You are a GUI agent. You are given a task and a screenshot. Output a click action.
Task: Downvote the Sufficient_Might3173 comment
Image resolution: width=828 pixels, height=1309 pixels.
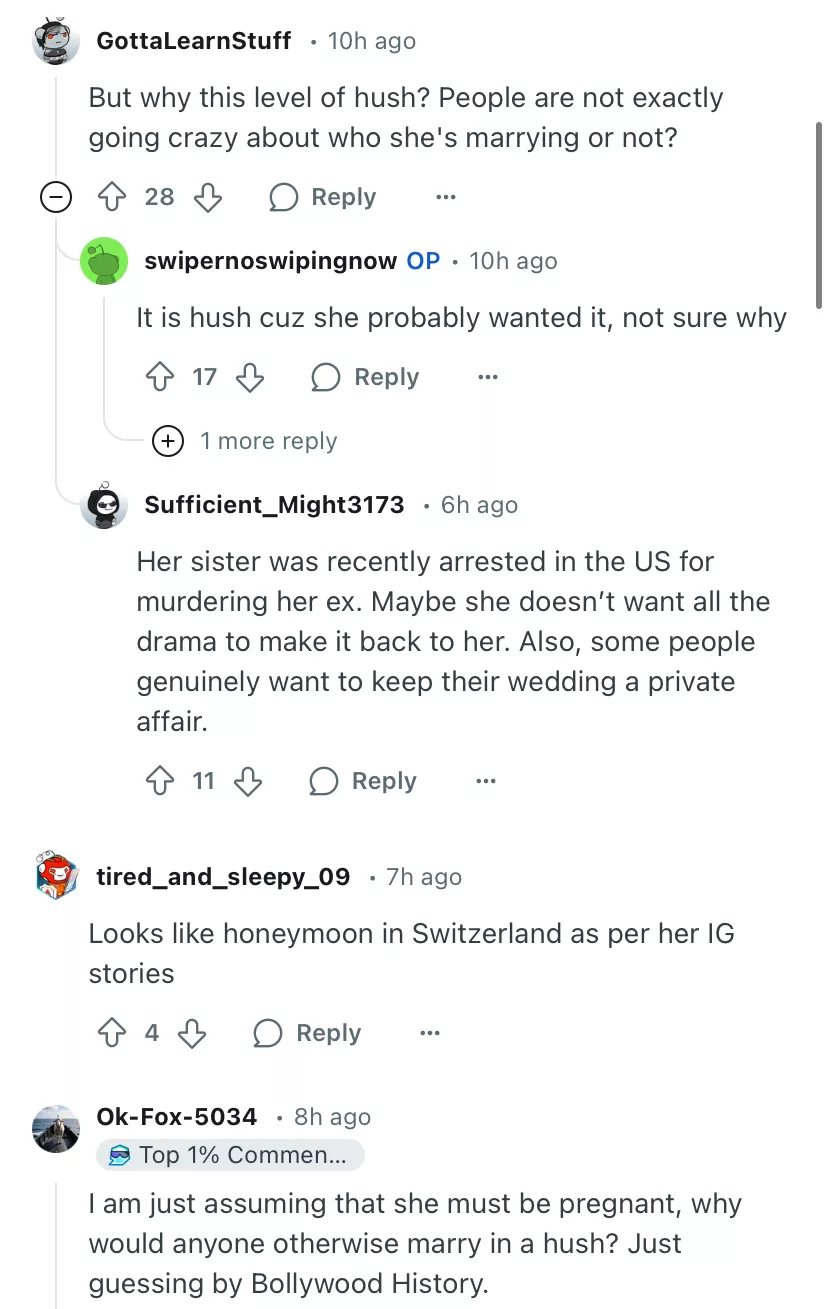(x=248, y=781)
